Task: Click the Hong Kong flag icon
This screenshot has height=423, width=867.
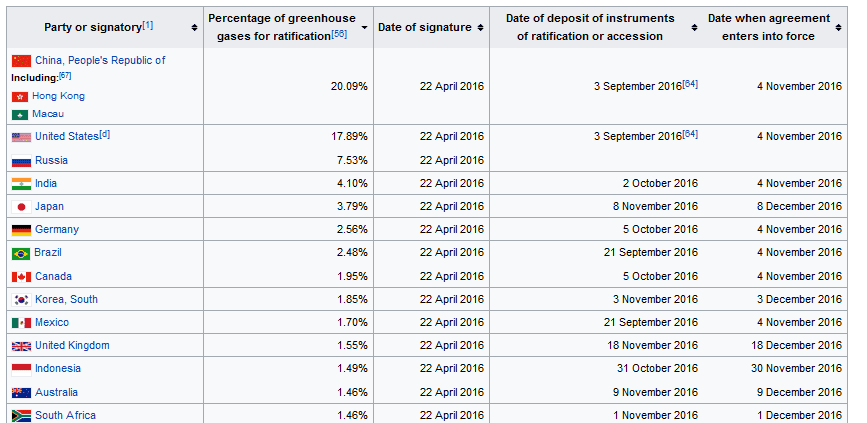Action: pos(20,97)
